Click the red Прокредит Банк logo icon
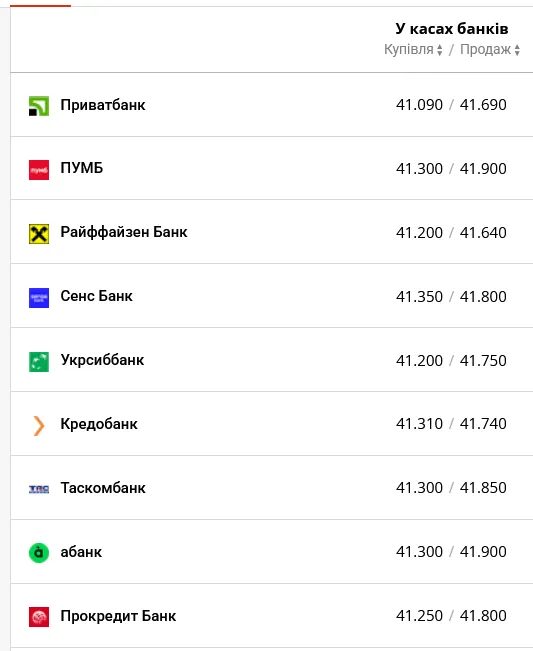This screenshot has width=533, height=651. (x=39, y=617)
